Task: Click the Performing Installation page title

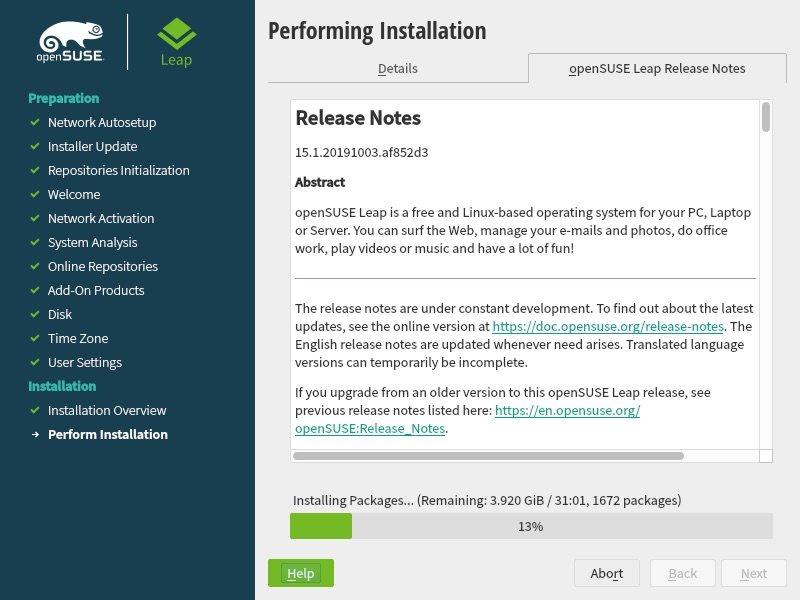Action: 377,31
